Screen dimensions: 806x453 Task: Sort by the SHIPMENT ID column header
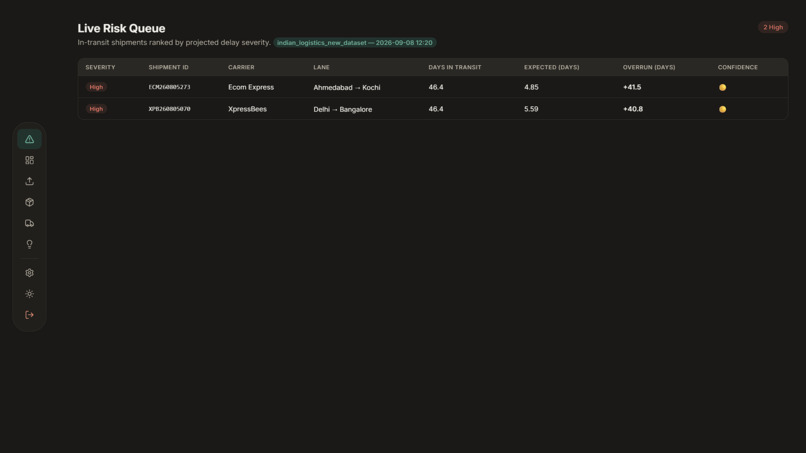(169, 67)
